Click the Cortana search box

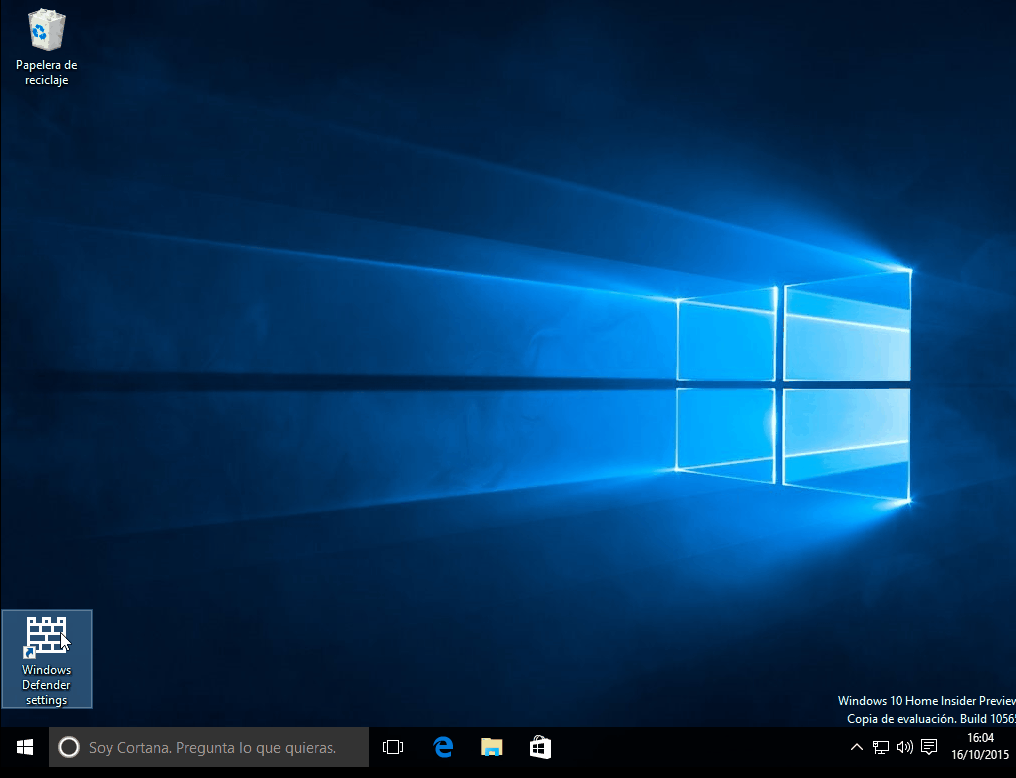209,748
